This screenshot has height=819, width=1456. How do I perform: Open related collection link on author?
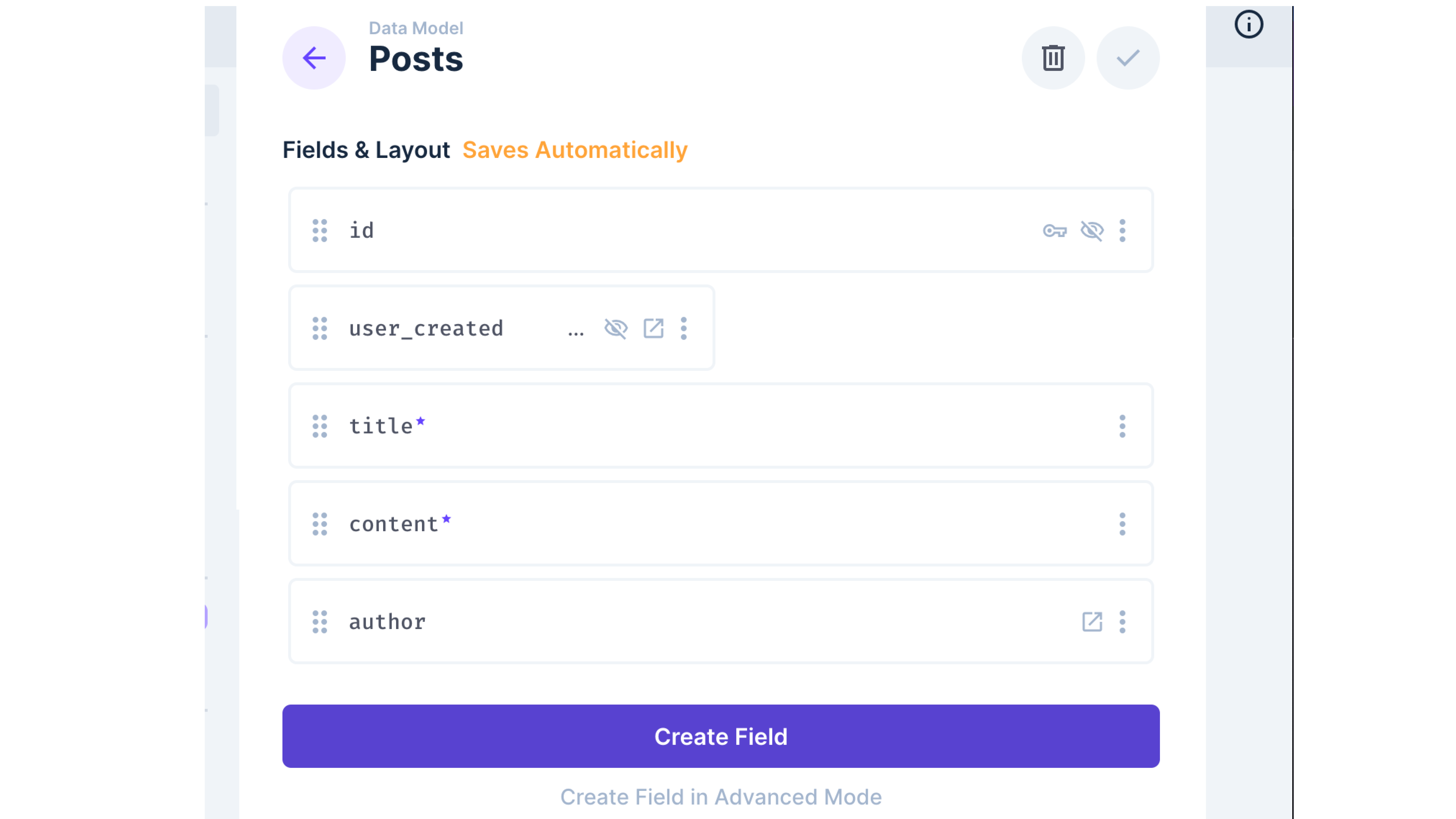[x=1091, y=622]
